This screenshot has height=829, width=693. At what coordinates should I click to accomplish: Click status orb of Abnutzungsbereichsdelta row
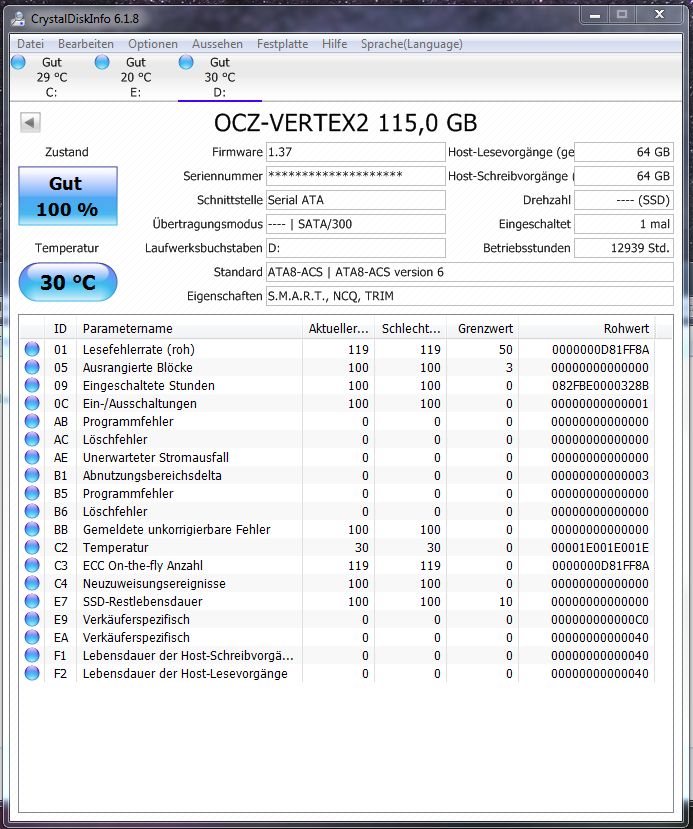coord(32,475)
